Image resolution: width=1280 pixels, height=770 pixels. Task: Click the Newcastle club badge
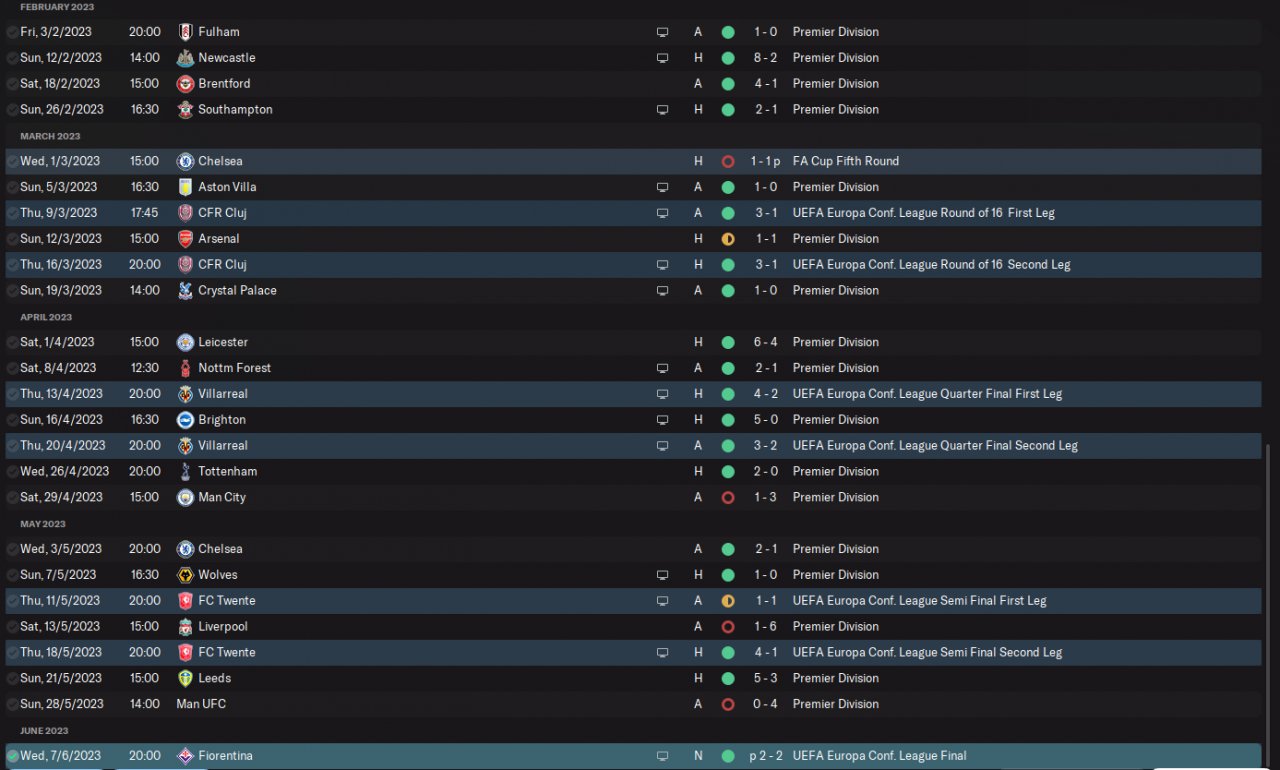pyautogui.click(x=185, y=58)
